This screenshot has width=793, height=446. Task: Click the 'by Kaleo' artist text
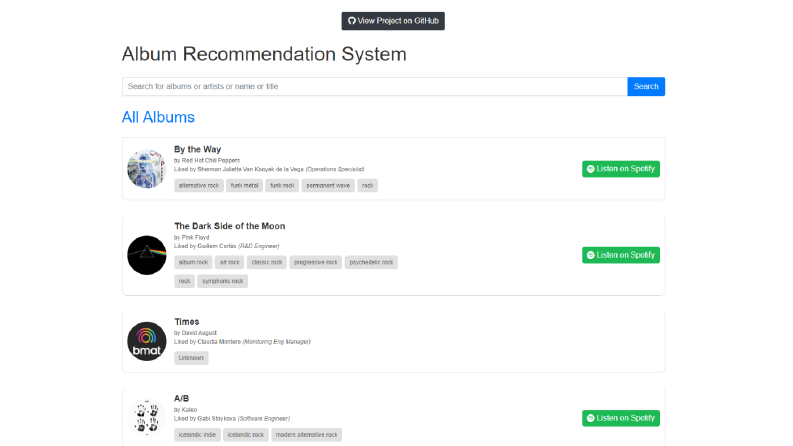pos(186,410)
